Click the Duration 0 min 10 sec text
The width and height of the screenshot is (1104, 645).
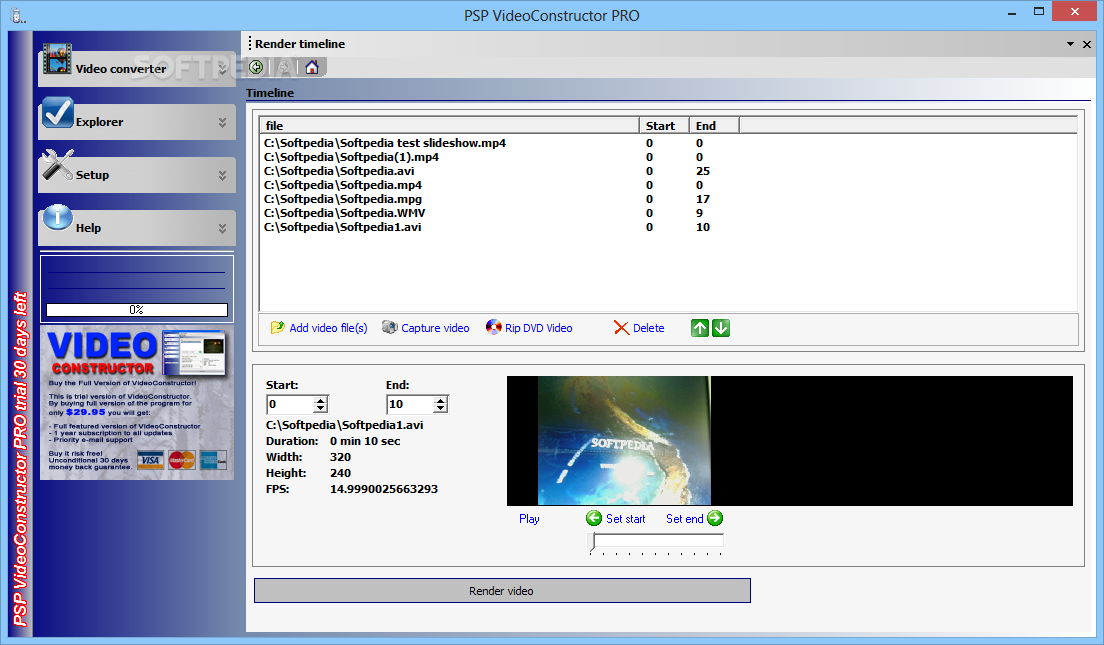(365, 442)
